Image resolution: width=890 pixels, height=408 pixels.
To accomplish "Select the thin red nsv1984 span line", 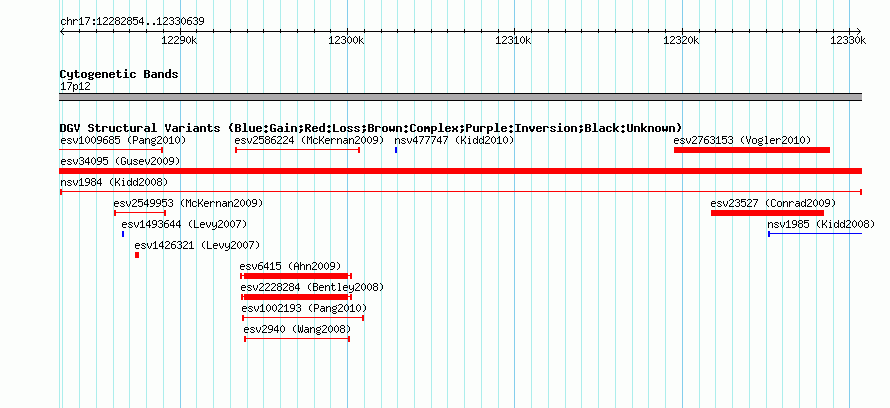I will coord(461,192).
